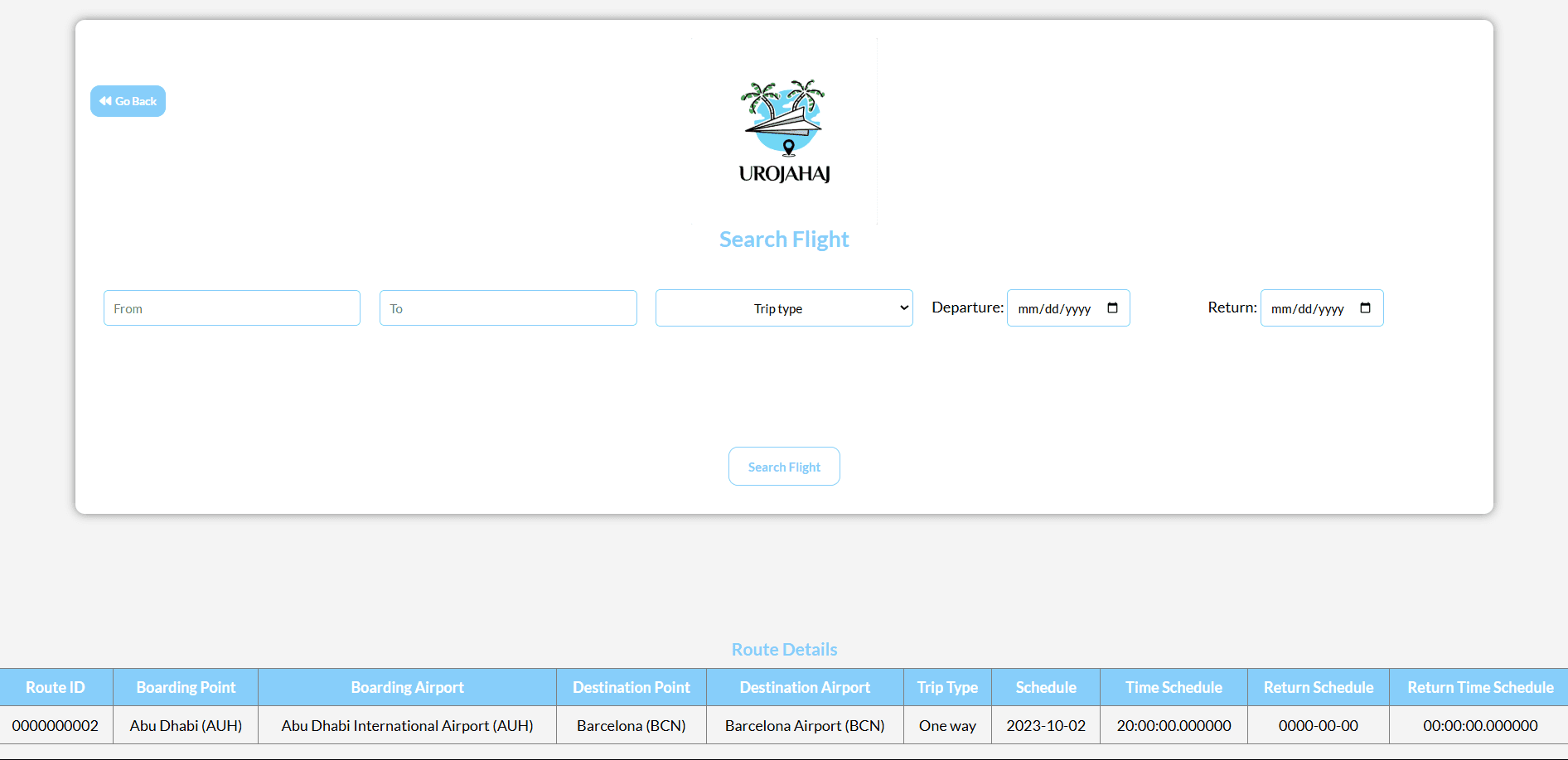
Task: Open the Departure date calendar picker icon
Action: coord(1112,308)
